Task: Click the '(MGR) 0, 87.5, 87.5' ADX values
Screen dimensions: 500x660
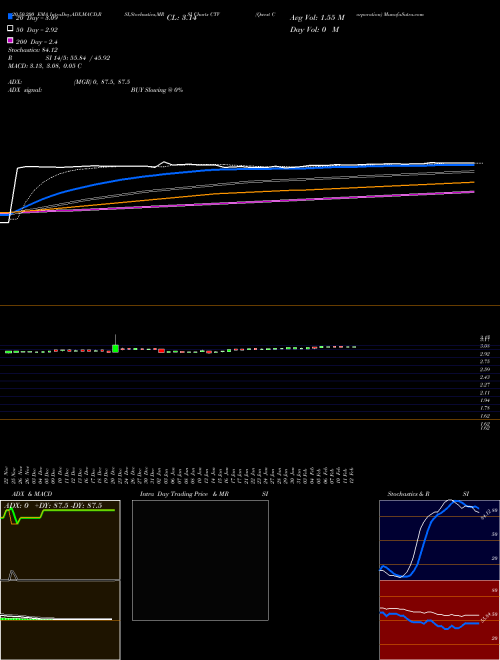Action: point(102,82)
